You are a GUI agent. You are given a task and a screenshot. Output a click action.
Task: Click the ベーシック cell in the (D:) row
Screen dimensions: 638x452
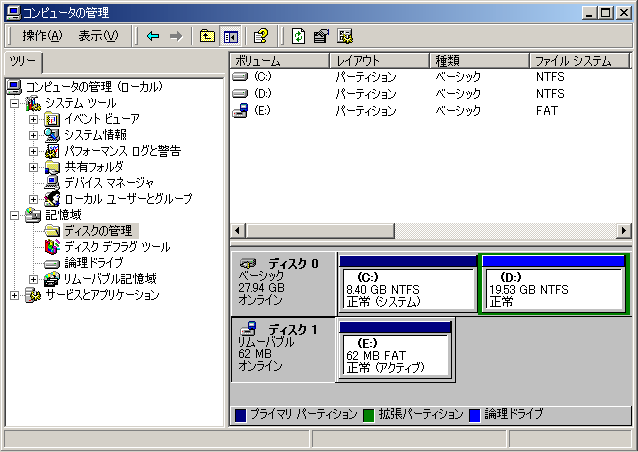pos(458,94)
